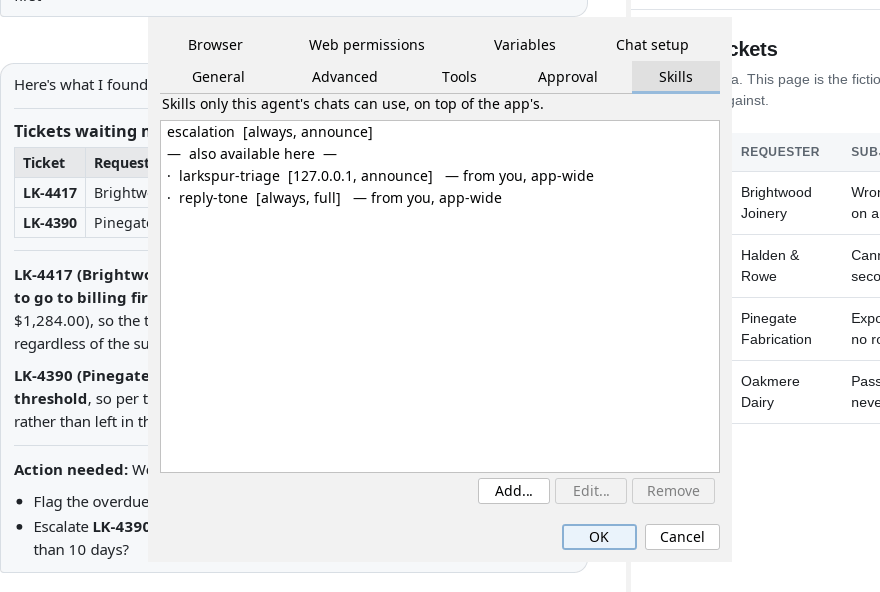This screenshot has height=592, width=880.
Task: Cancel the skills dialog
Action: (x=682, y=537)
